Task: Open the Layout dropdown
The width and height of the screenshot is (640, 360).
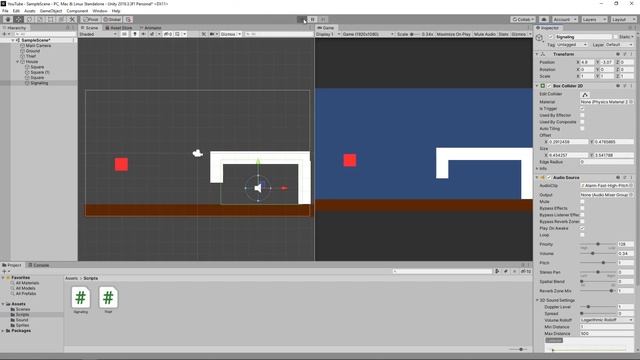Action: 623,19
